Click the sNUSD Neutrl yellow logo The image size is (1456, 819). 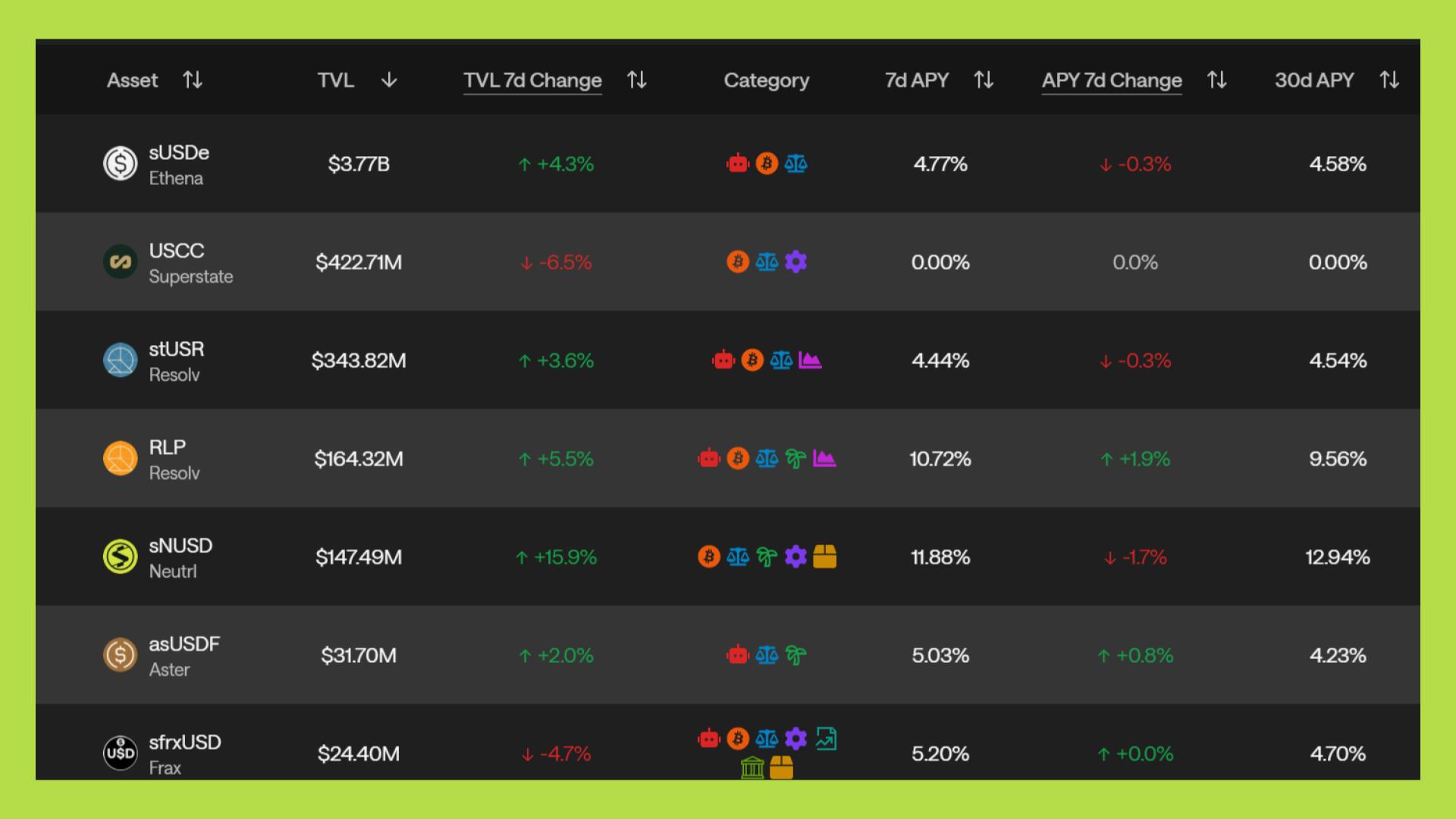120,557
